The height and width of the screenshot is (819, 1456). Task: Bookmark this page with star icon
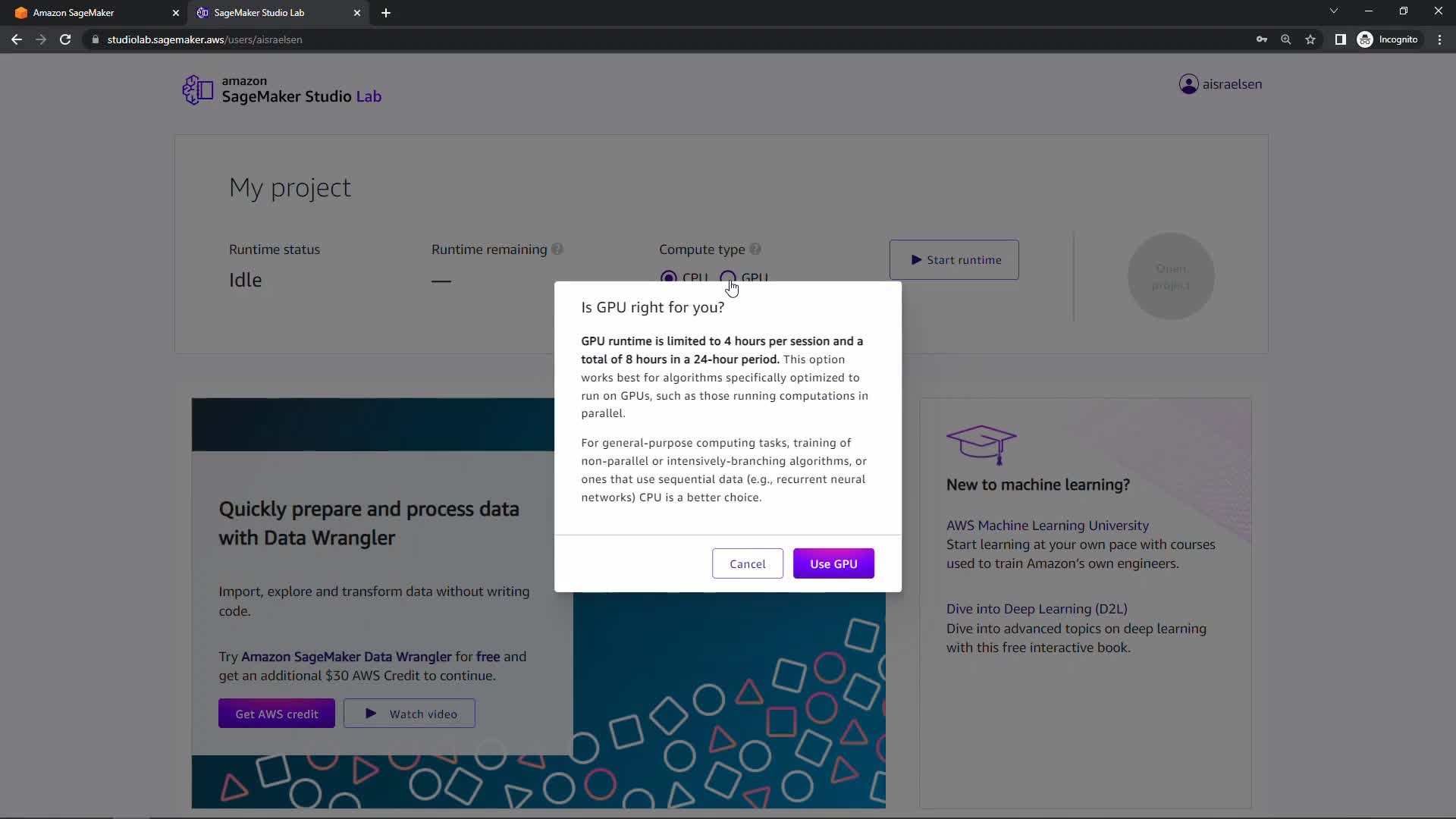pyautogui.click(x=1310, y=39)
